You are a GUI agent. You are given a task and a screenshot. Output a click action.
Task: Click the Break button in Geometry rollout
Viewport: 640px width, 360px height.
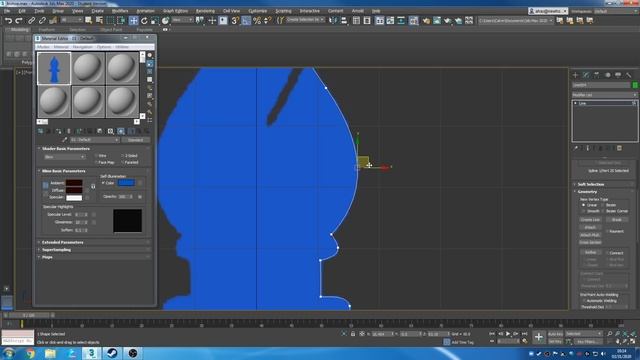(617, 220)
